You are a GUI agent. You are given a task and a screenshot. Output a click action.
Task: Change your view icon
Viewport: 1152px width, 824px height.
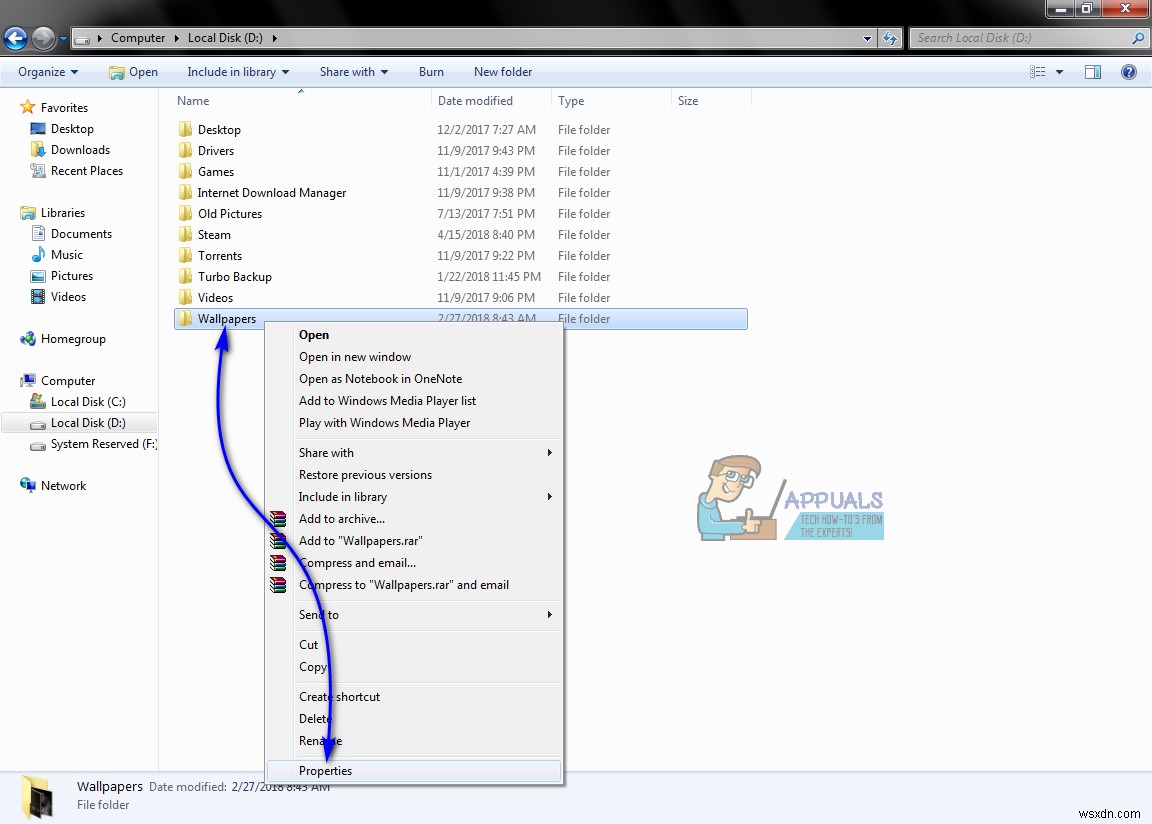[x=1037, y=72]
